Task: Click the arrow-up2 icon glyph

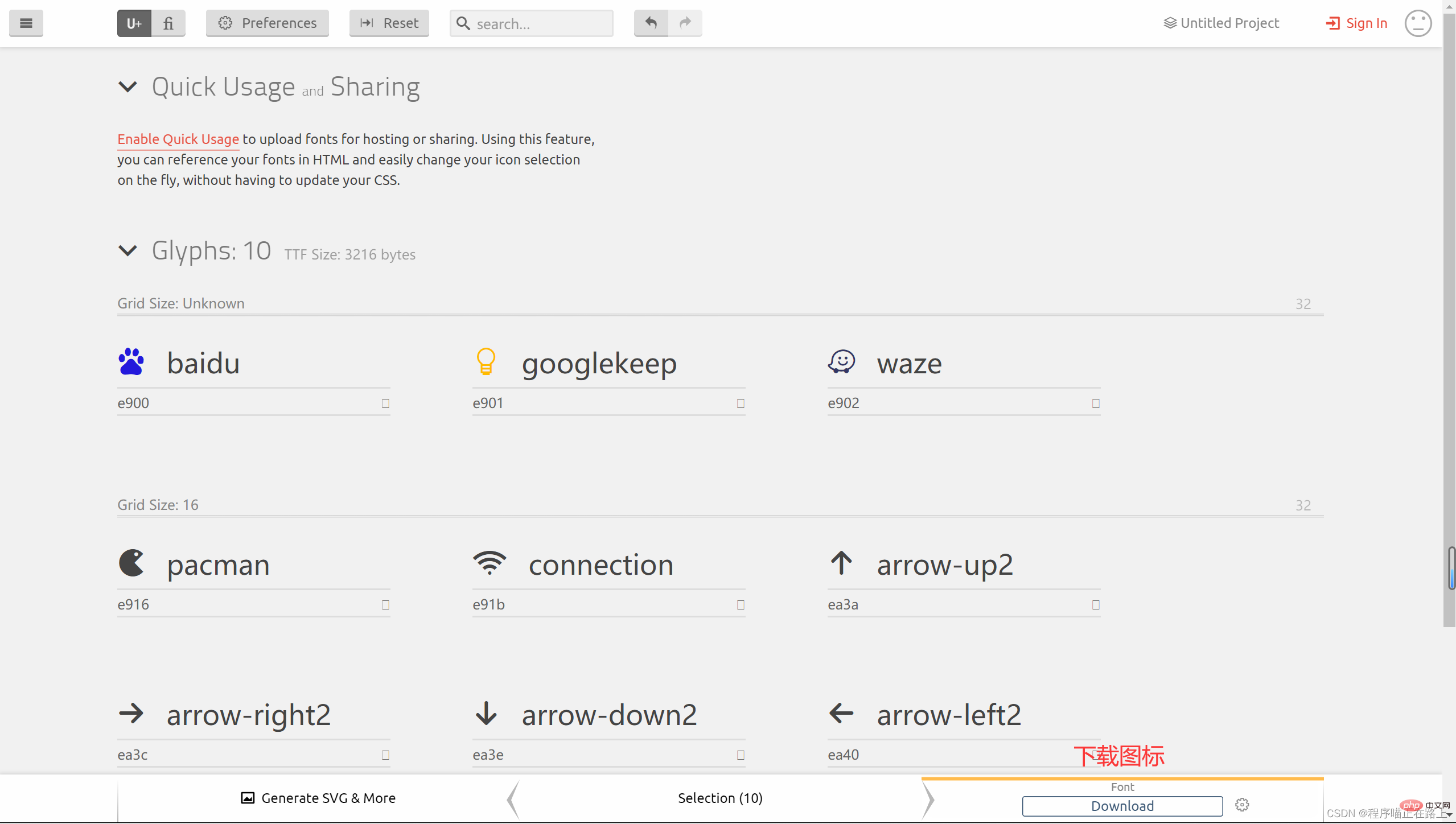Action: [841, 563]
